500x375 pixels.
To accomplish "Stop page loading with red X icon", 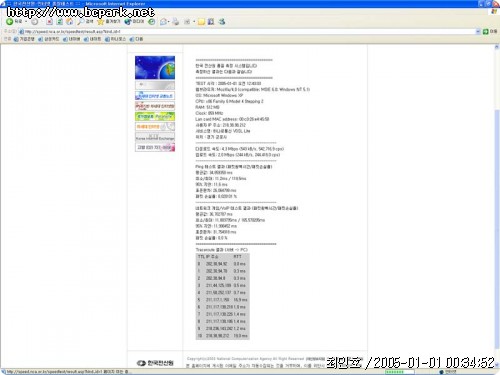I will (49, 22).
